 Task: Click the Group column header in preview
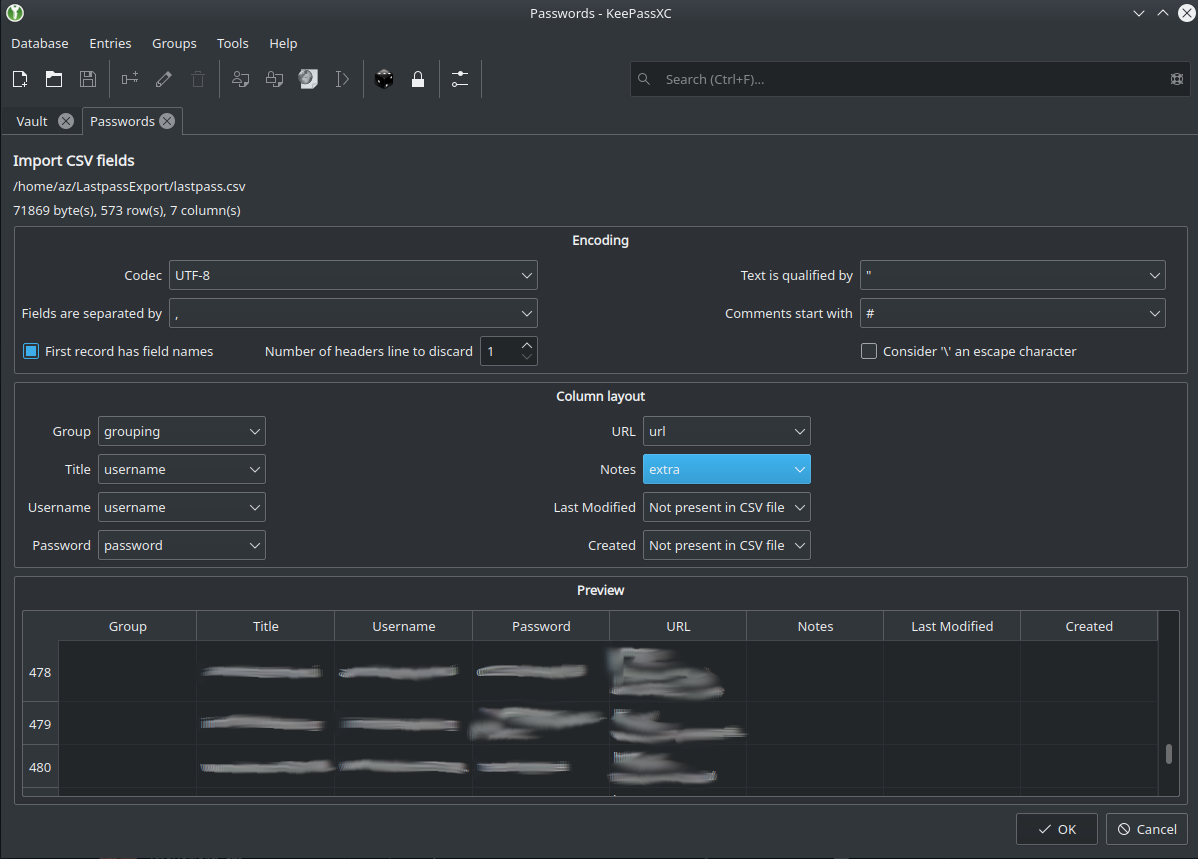tap(128, 627)
